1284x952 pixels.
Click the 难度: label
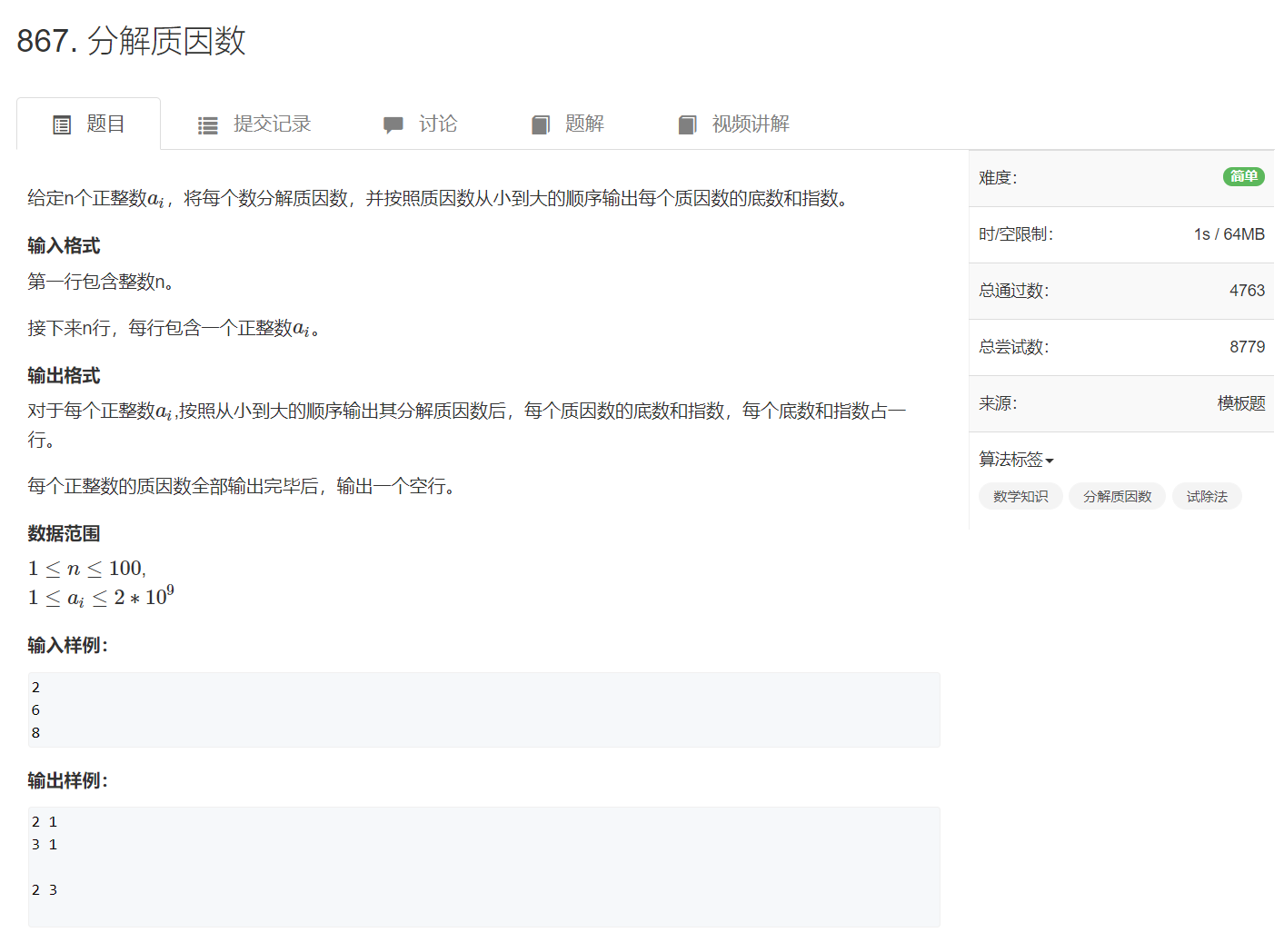pyautogui.click(x=998, y=178)
